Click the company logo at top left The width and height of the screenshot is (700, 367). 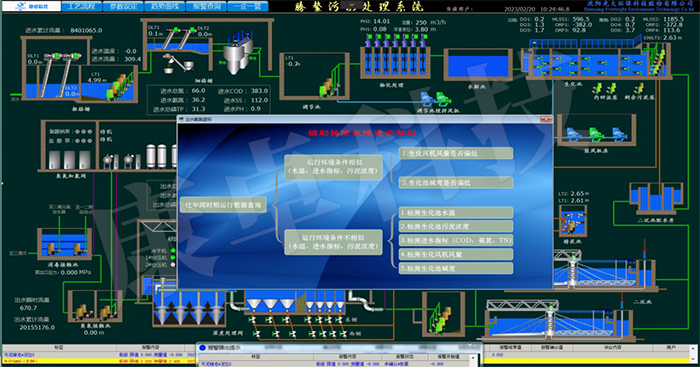pos(31,6)
